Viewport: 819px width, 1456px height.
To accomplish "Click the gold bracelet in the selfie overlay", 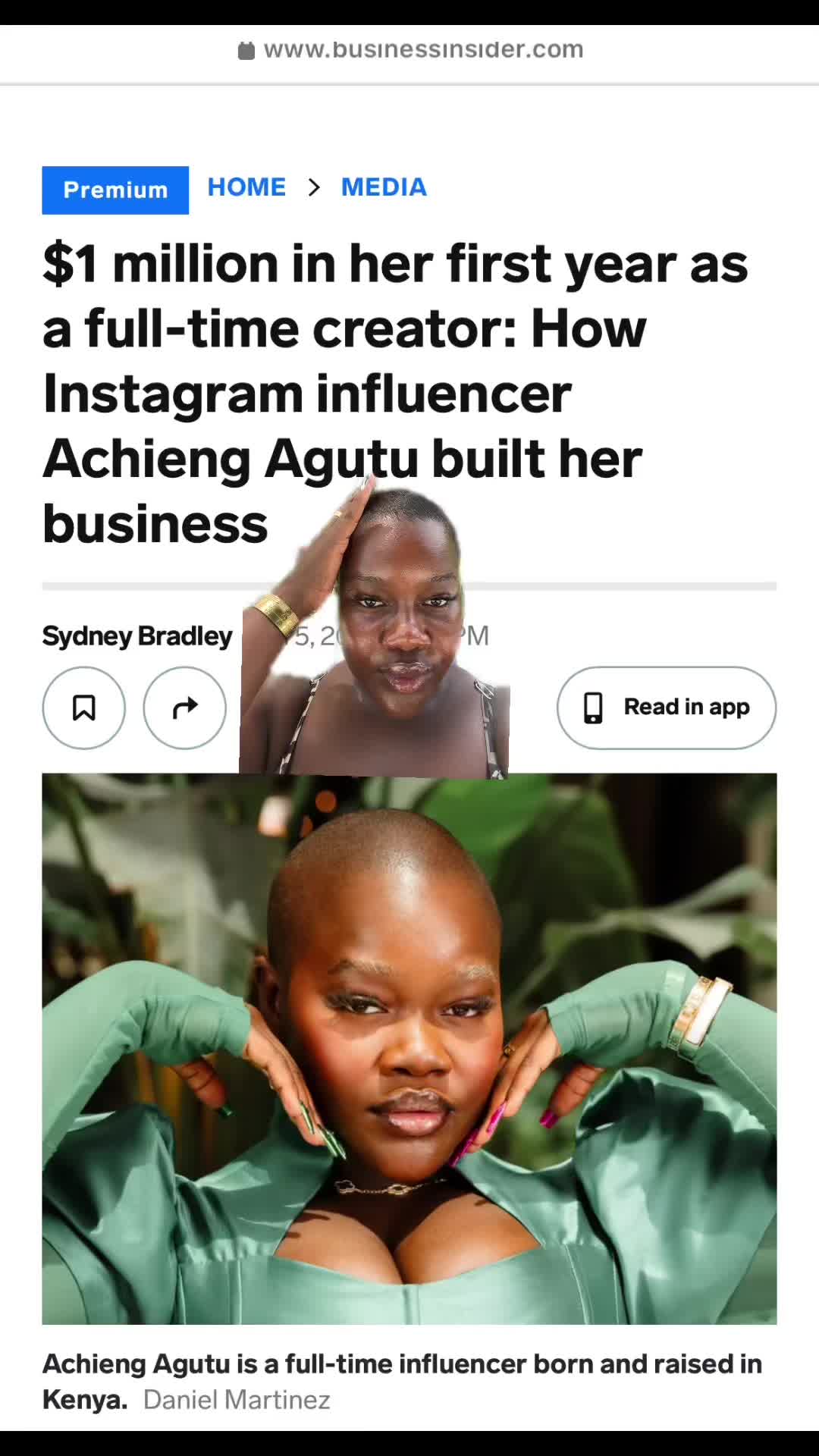I will [276, 613].
